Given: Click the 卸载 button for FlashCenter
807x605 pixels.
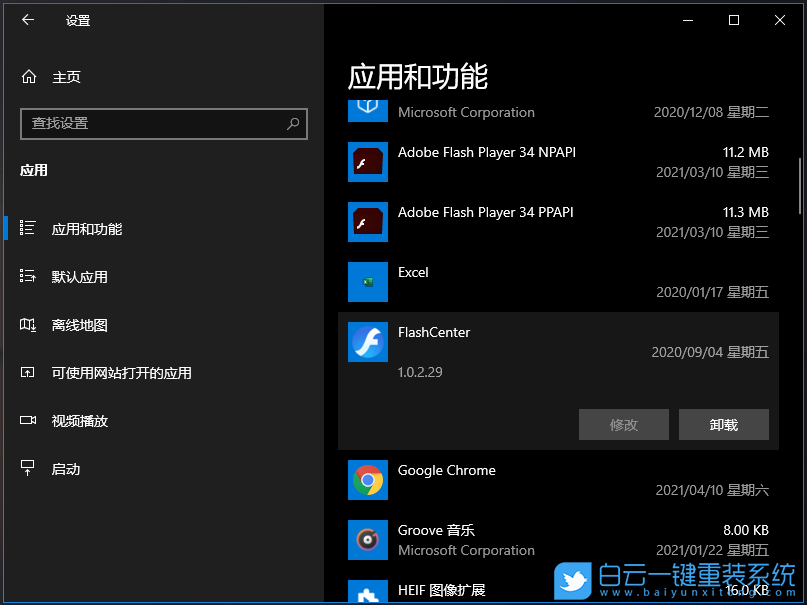Looking at the screenshot, I should click(724, 424).
